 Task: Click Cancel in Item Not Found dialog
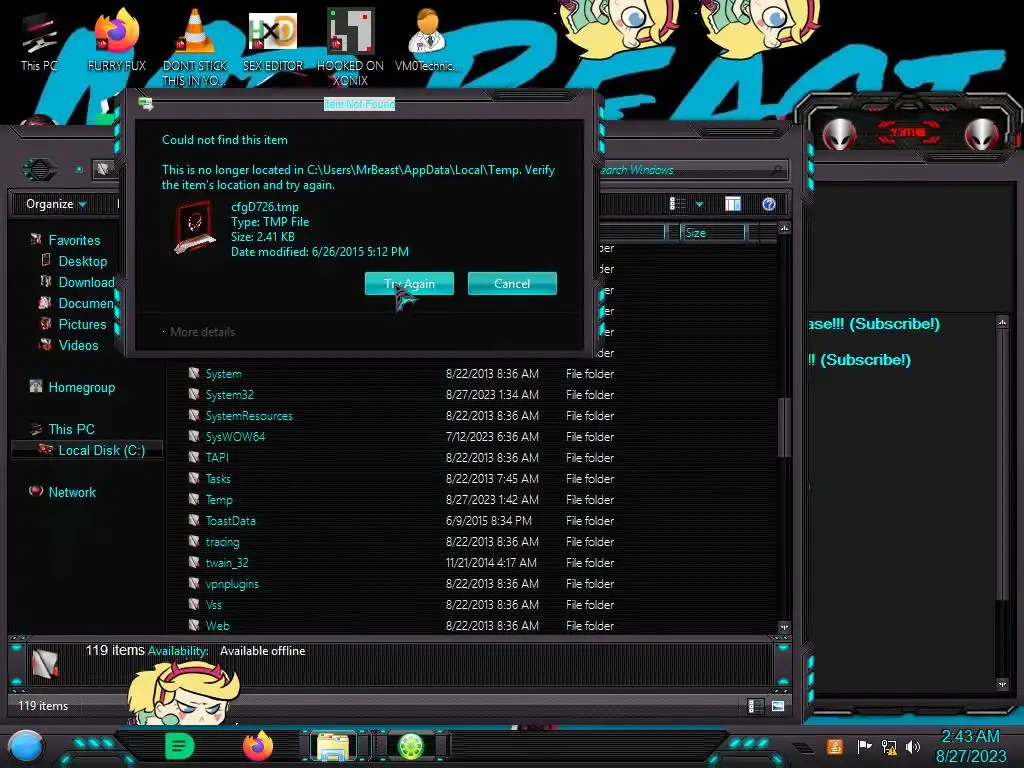pyautogui.click(x=512, y=283)
